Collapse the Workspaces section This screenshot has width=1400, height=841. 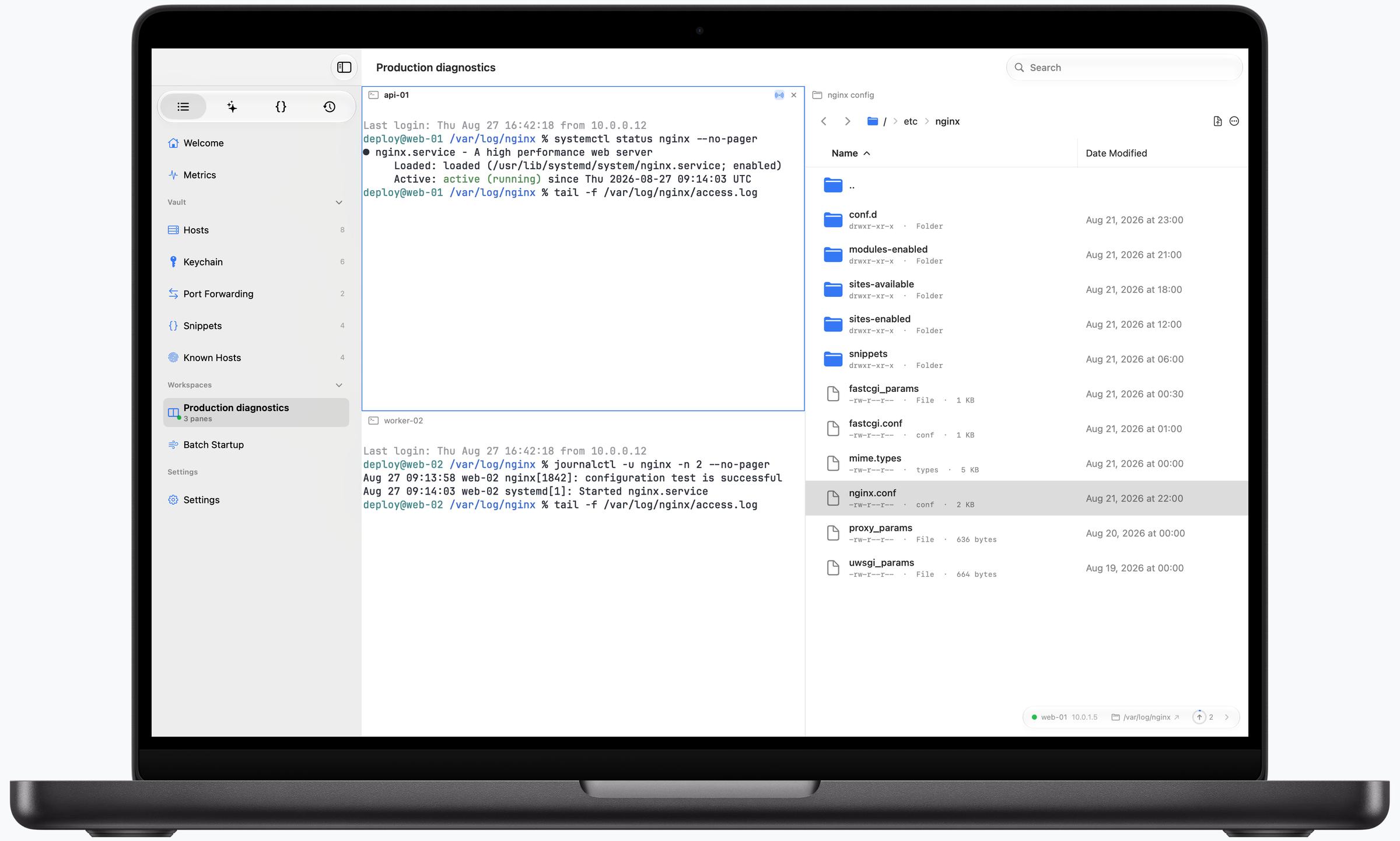click(339, 385)
